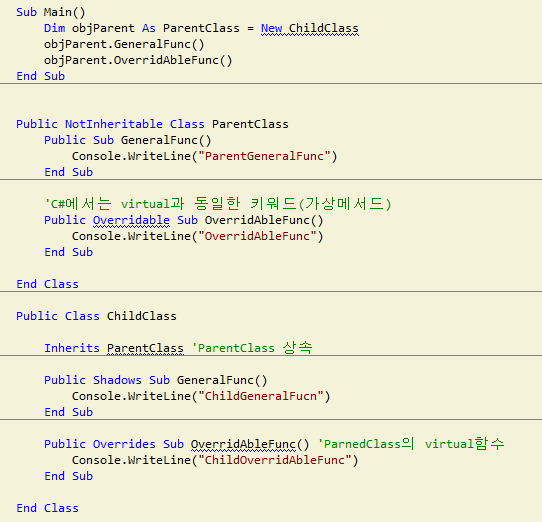Click the underlined 'ParentClass' after Inherits
Image resolution: width=542 pixels, height=522 pixels.
click(145, 348)
